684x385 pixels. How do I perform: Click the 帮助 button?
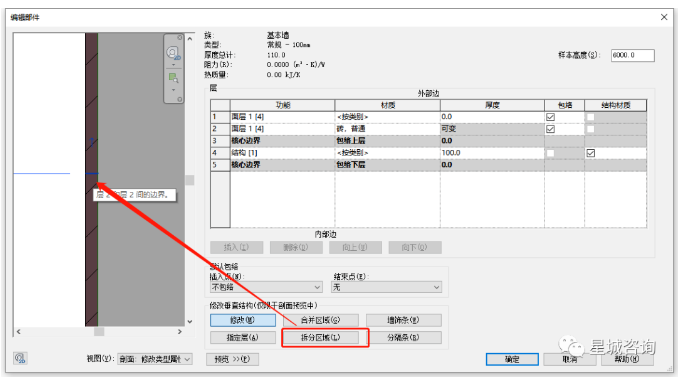(627, 359)
